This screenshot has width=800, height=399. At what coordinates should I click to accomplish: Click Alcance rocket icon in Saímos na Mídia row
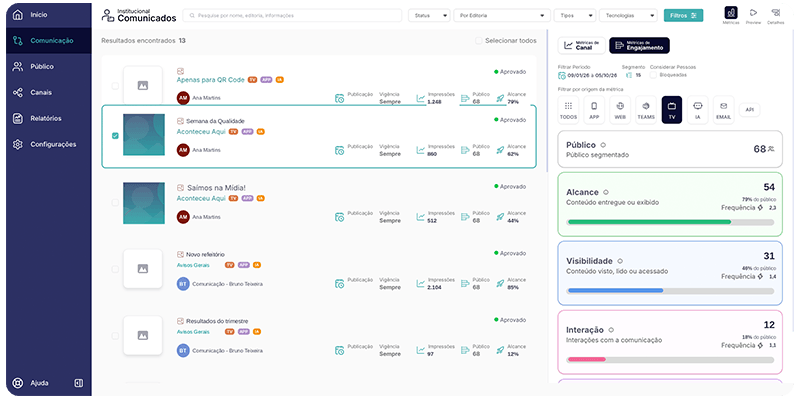[500, 217]
